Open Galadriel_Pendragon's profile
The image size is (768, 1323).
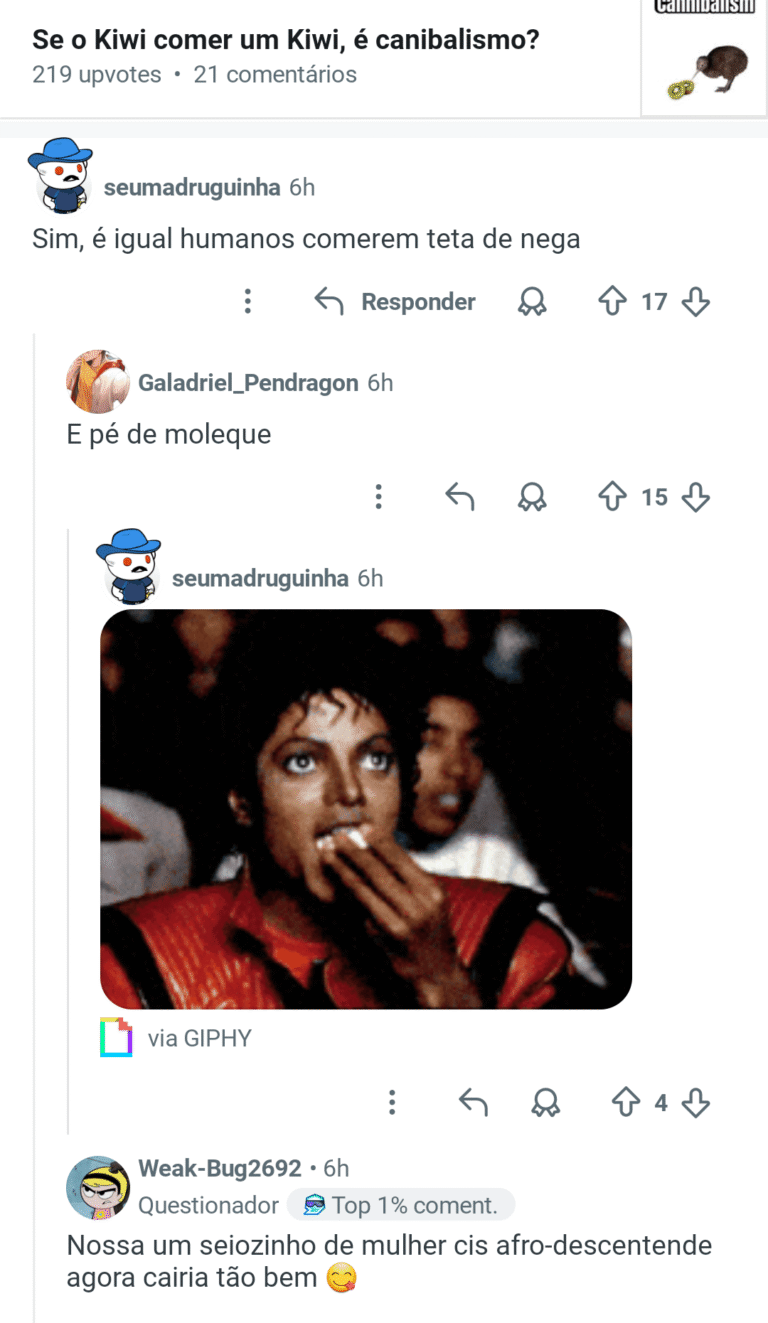pos(248,382)
